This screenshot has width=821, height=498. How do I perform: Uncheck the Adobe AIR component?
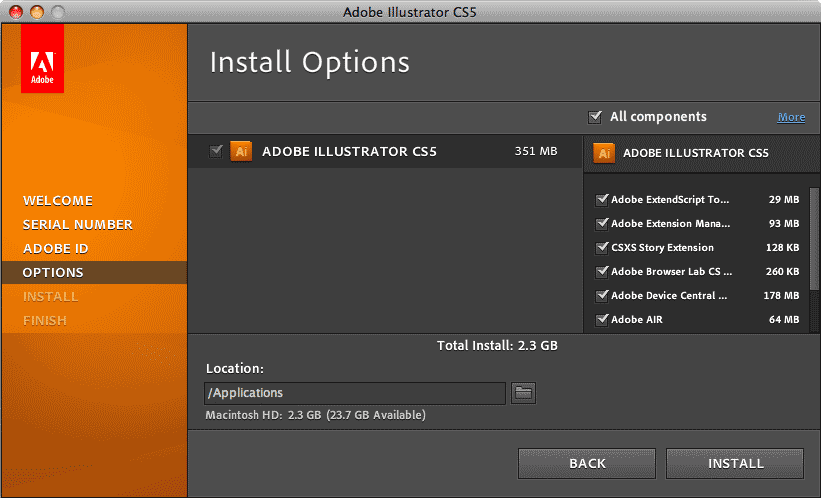pyautogui.click(x=602, y=319)
